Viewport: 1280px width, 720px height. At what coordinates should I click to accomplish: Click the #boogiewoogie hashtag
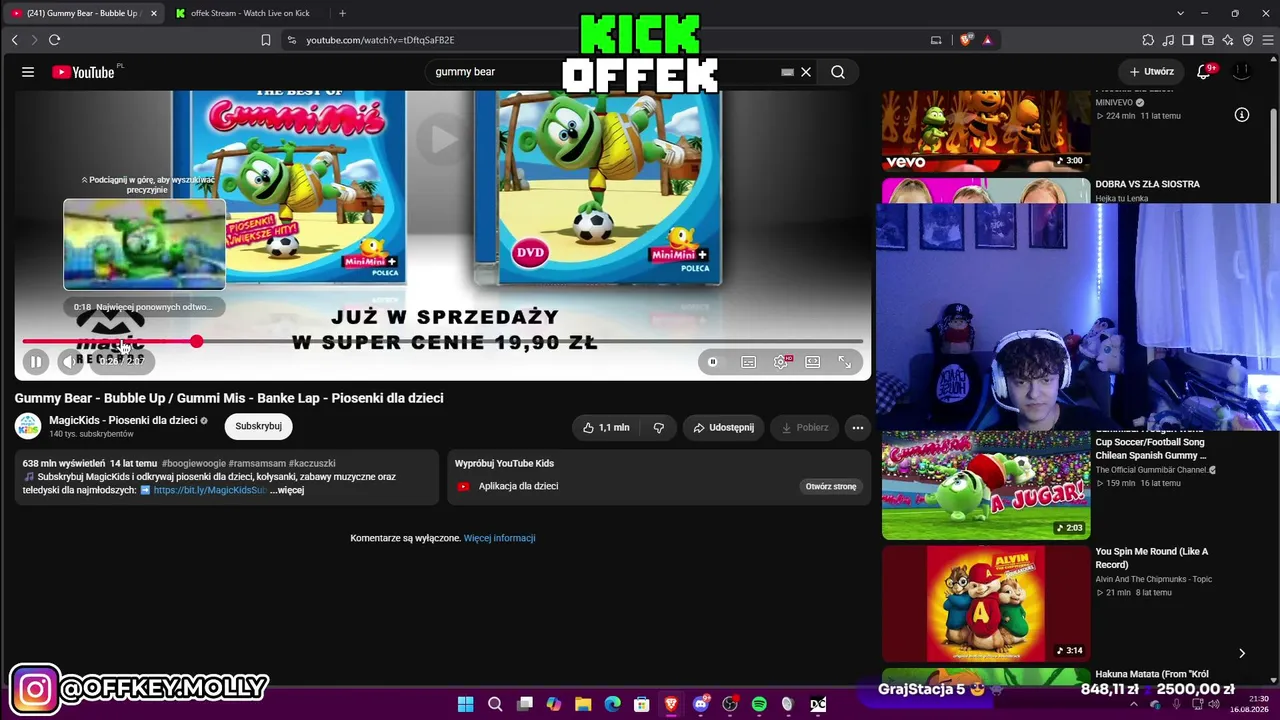pyautogui.click(x=193, y=463)
